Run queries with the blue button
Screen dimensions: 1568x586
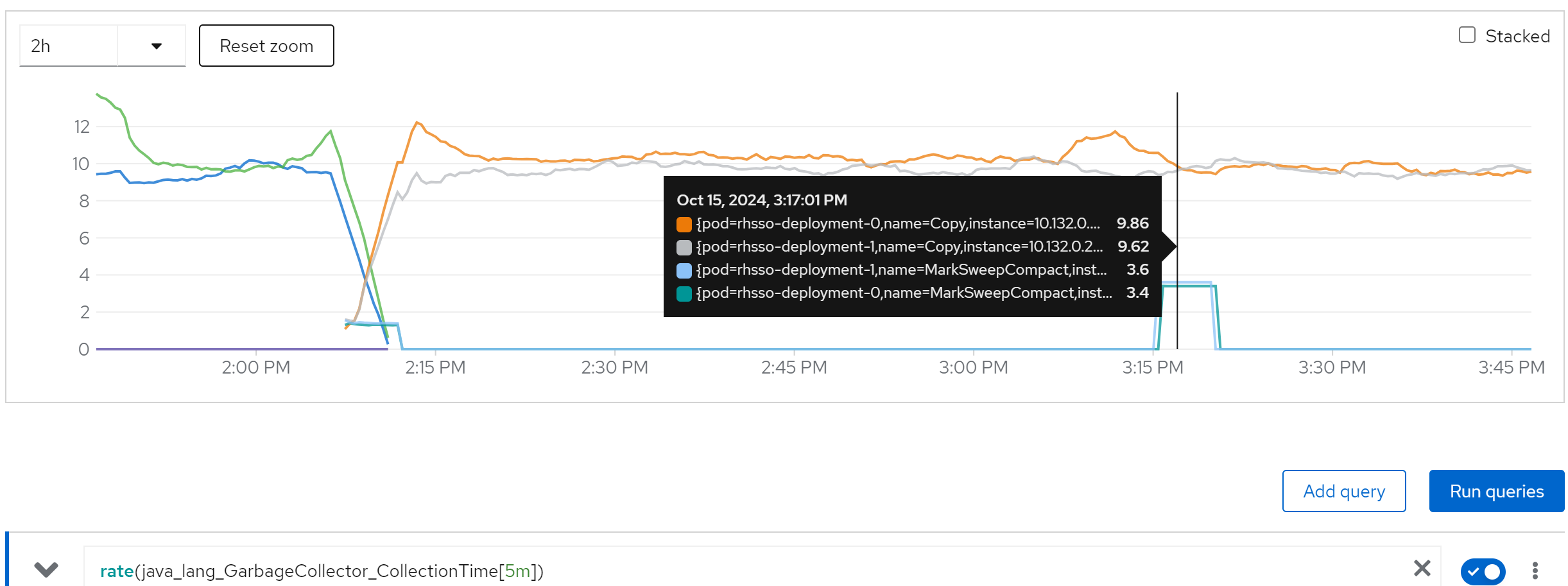point(1496,491)
